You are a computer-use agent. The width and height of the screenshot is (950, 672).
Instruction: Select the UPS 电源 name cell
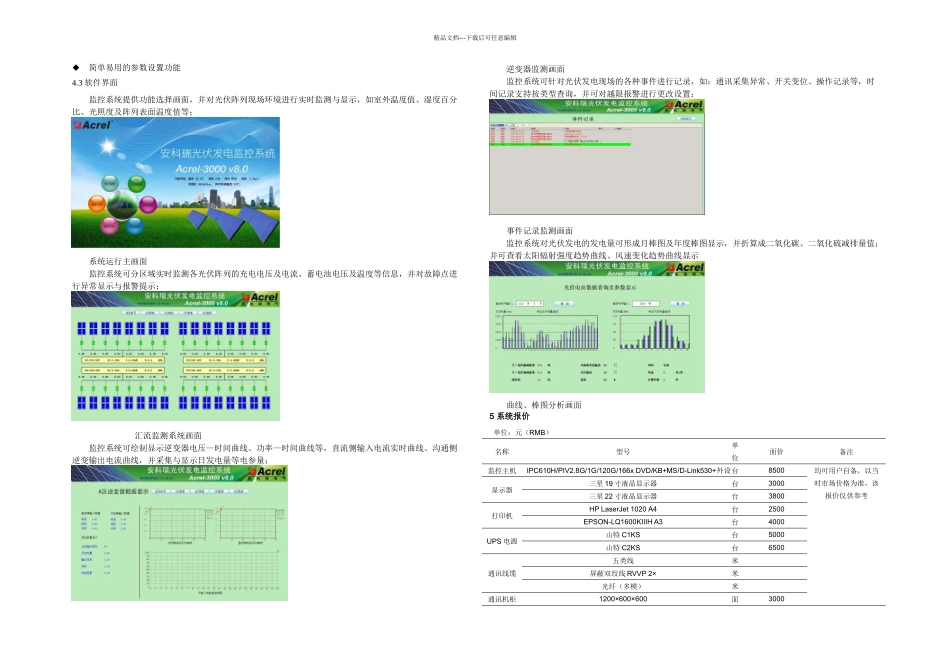coord(502,541)
